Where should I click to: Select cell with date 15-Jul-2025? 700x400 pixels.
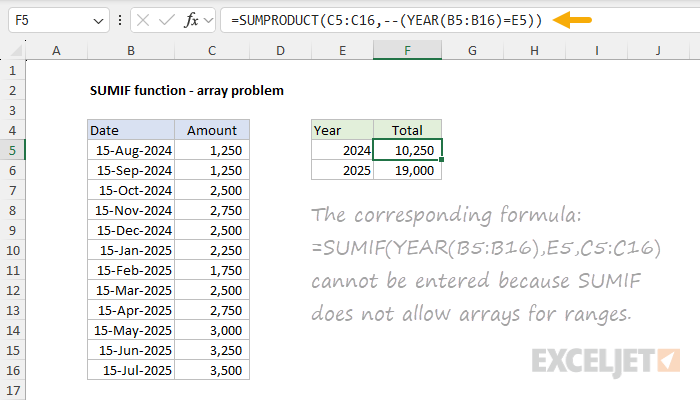[x=131, y=371]
